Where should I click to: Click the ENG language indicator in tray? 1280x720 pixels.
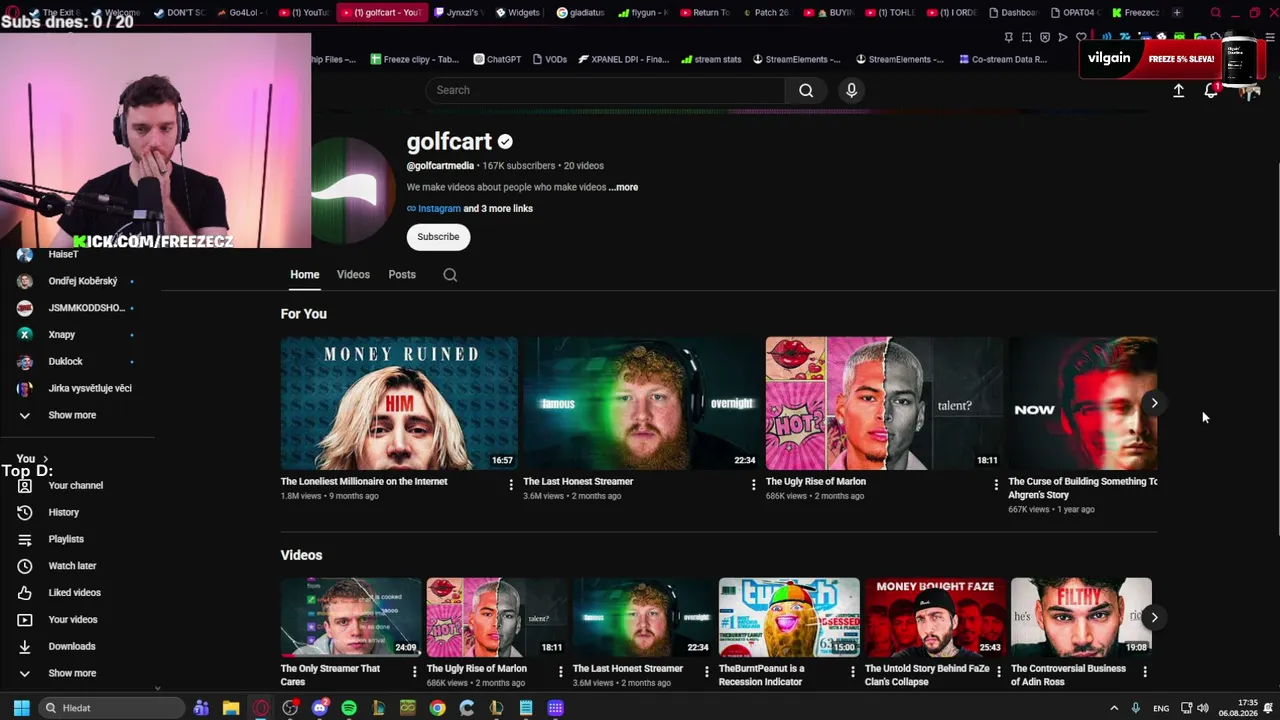pos(1161,708)
